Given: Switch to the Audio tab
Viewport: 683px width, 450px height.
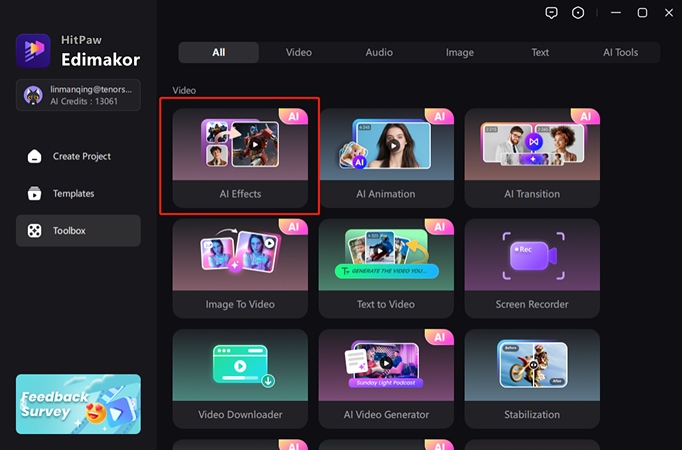Looking at the screenshot, I should click(x=379, y=53).
